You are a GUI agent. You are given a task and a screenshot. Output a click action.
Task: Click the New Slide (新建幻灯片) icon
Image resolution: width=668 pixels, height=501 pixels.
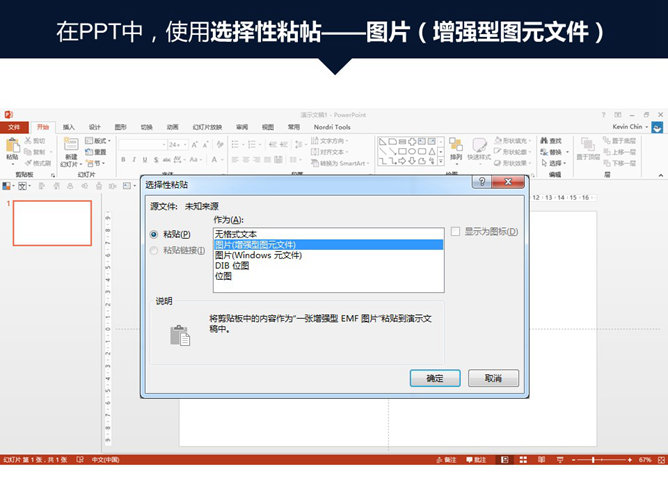click(70, 148)
